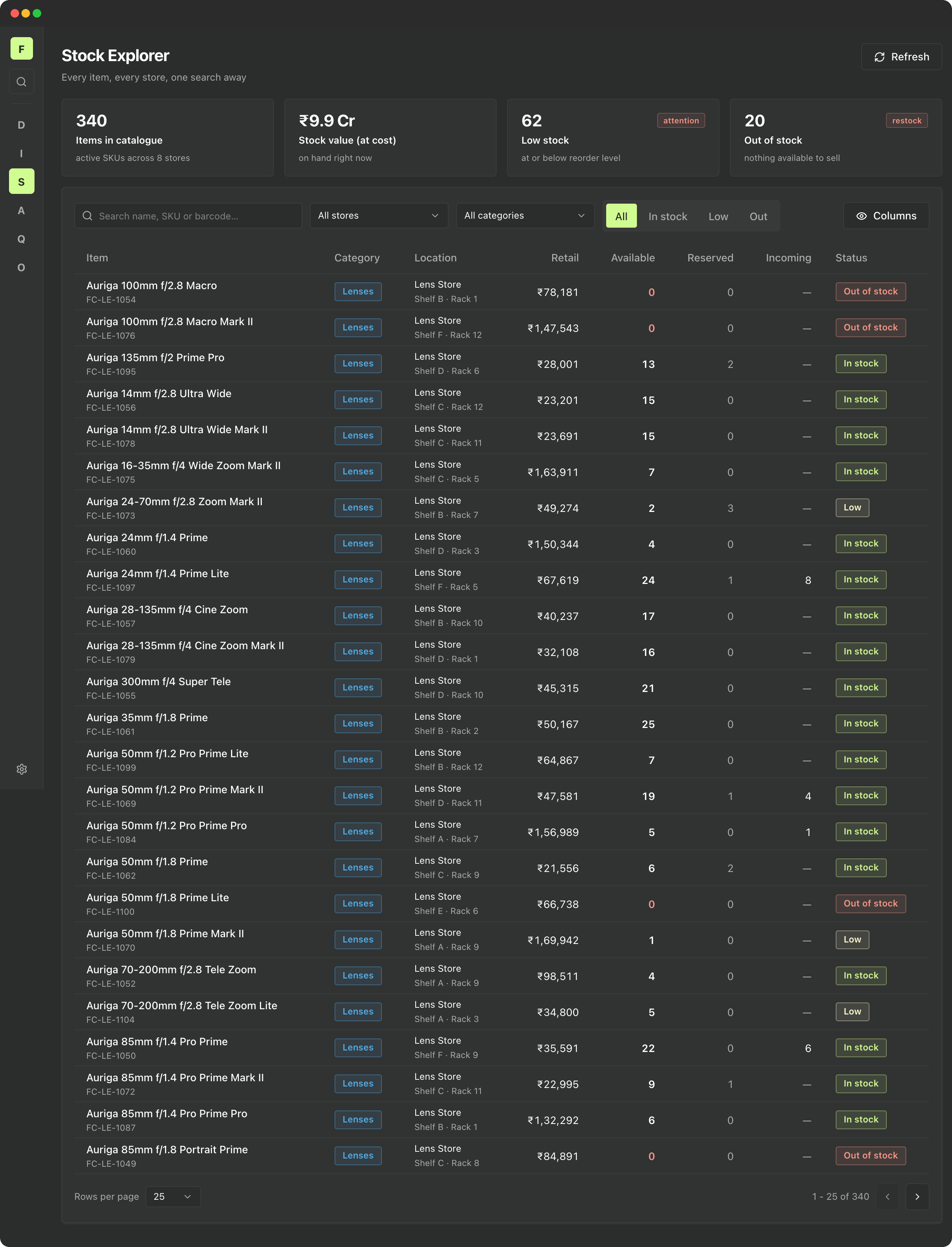
Task: Click the Refresh button
Action: click(x=901, y=57)
